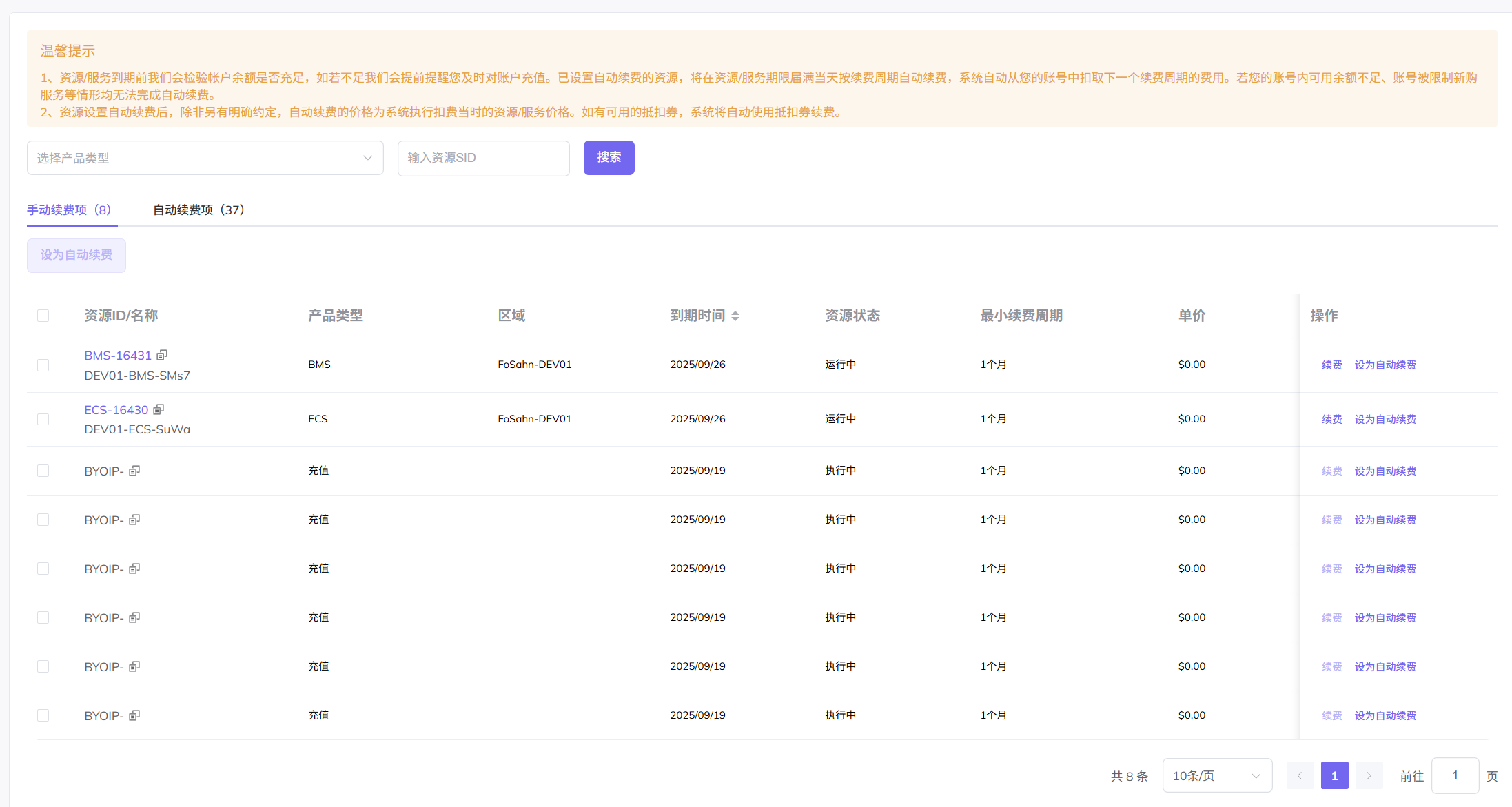Sort table by 到期时间 arrows
Screen dimensions: 1512x807
pos(735,316)
